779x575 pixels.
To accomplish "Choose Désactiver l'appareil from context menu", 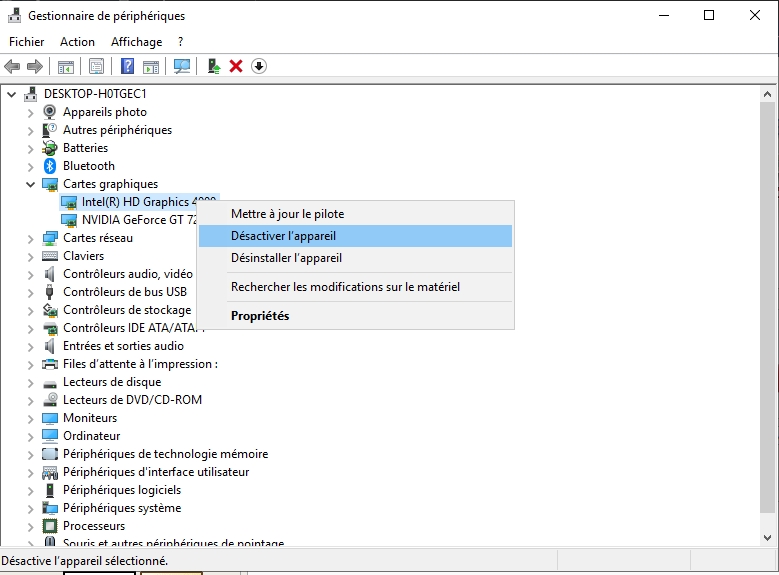I will (356, 236).
